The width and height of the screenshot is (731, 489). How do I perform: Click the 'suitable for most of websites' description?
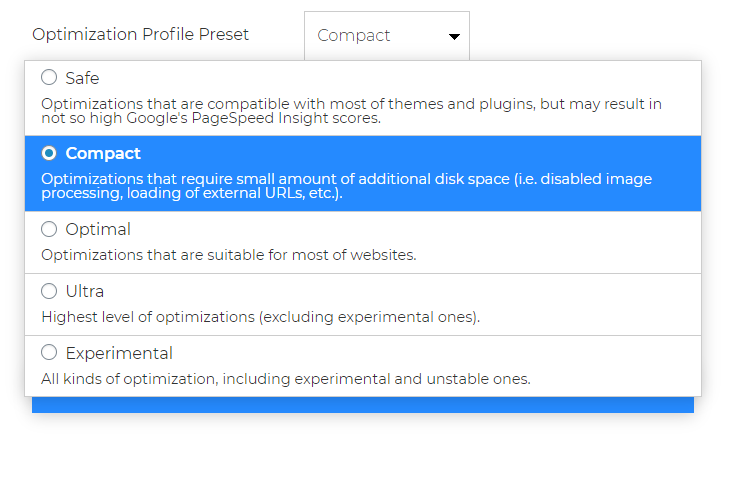(x=228, y=255)
